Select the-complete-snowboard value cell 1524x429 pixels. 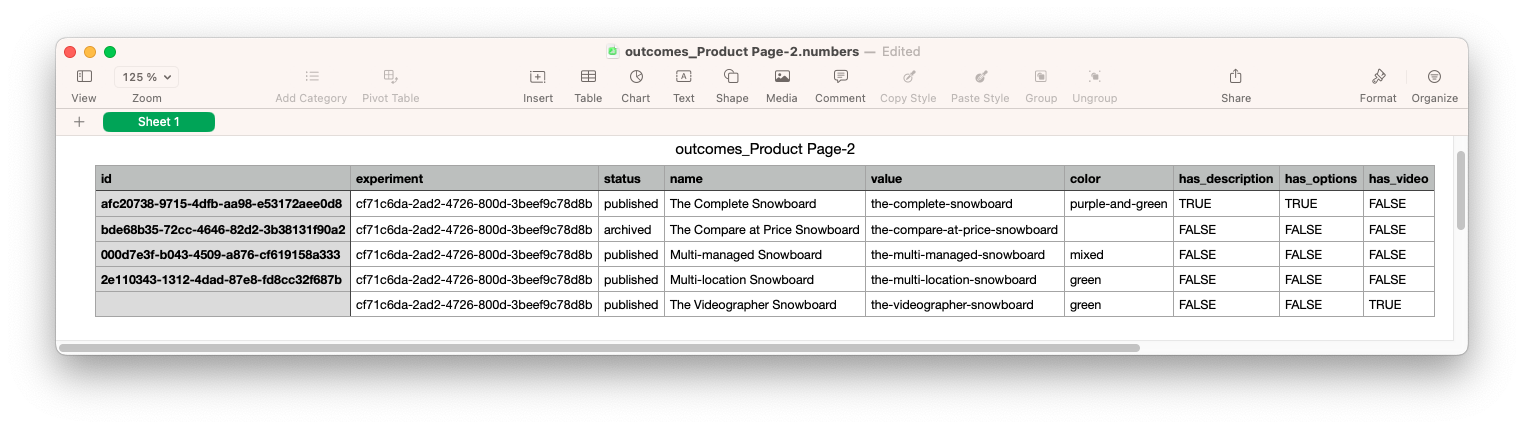[965, 204]
